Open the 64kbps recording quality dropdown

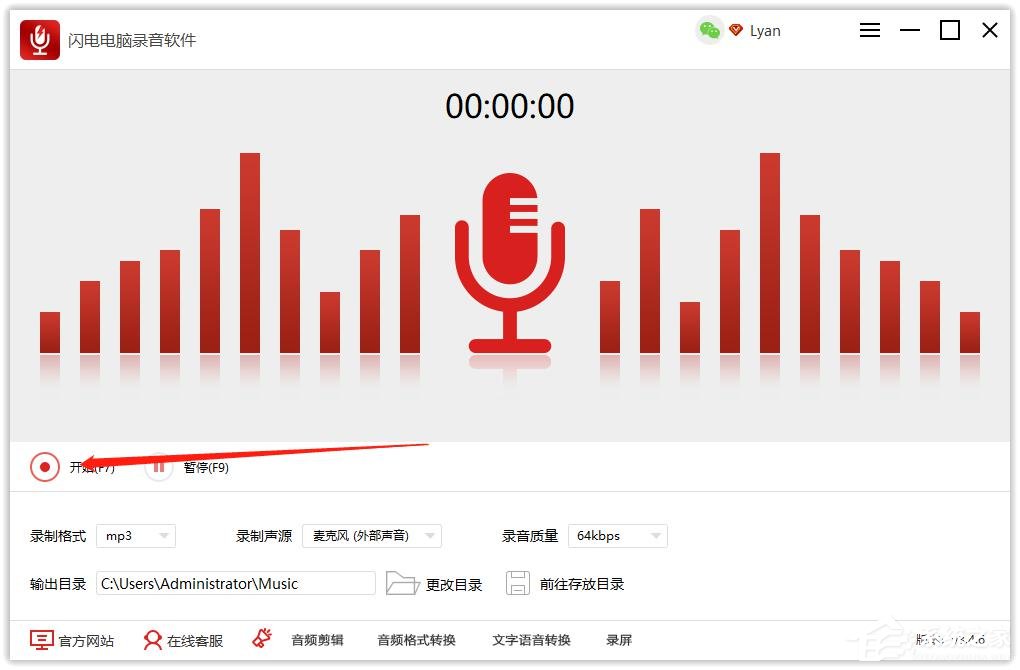[617, 536]
